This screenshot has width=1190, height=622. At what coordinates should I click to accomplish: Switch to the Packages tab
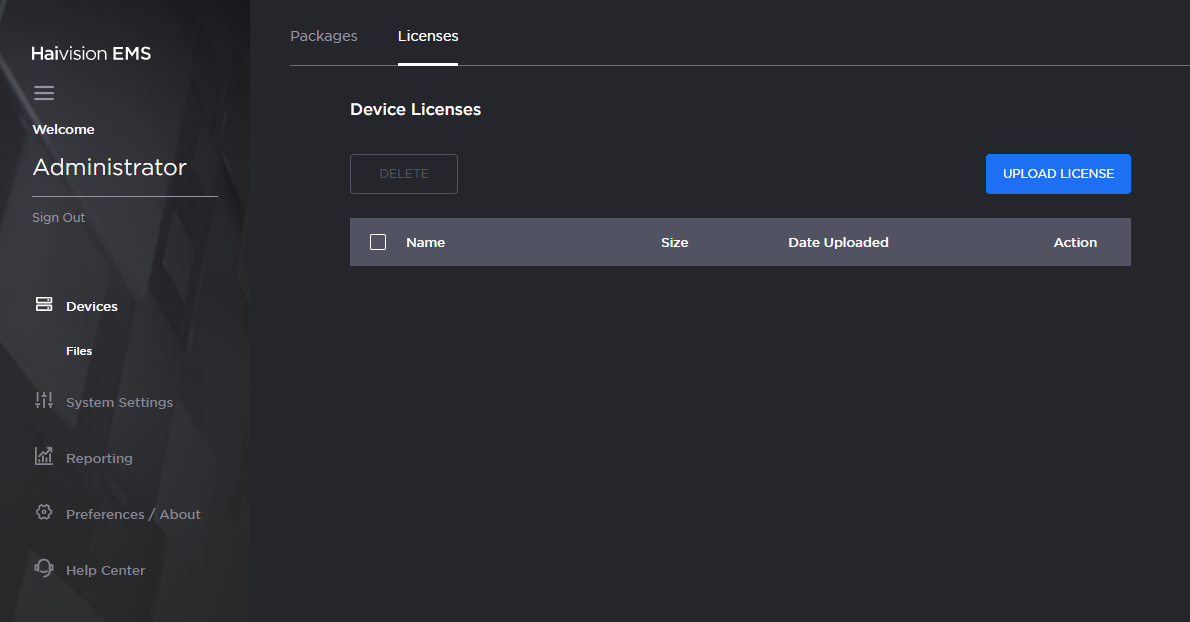point(323,35)
